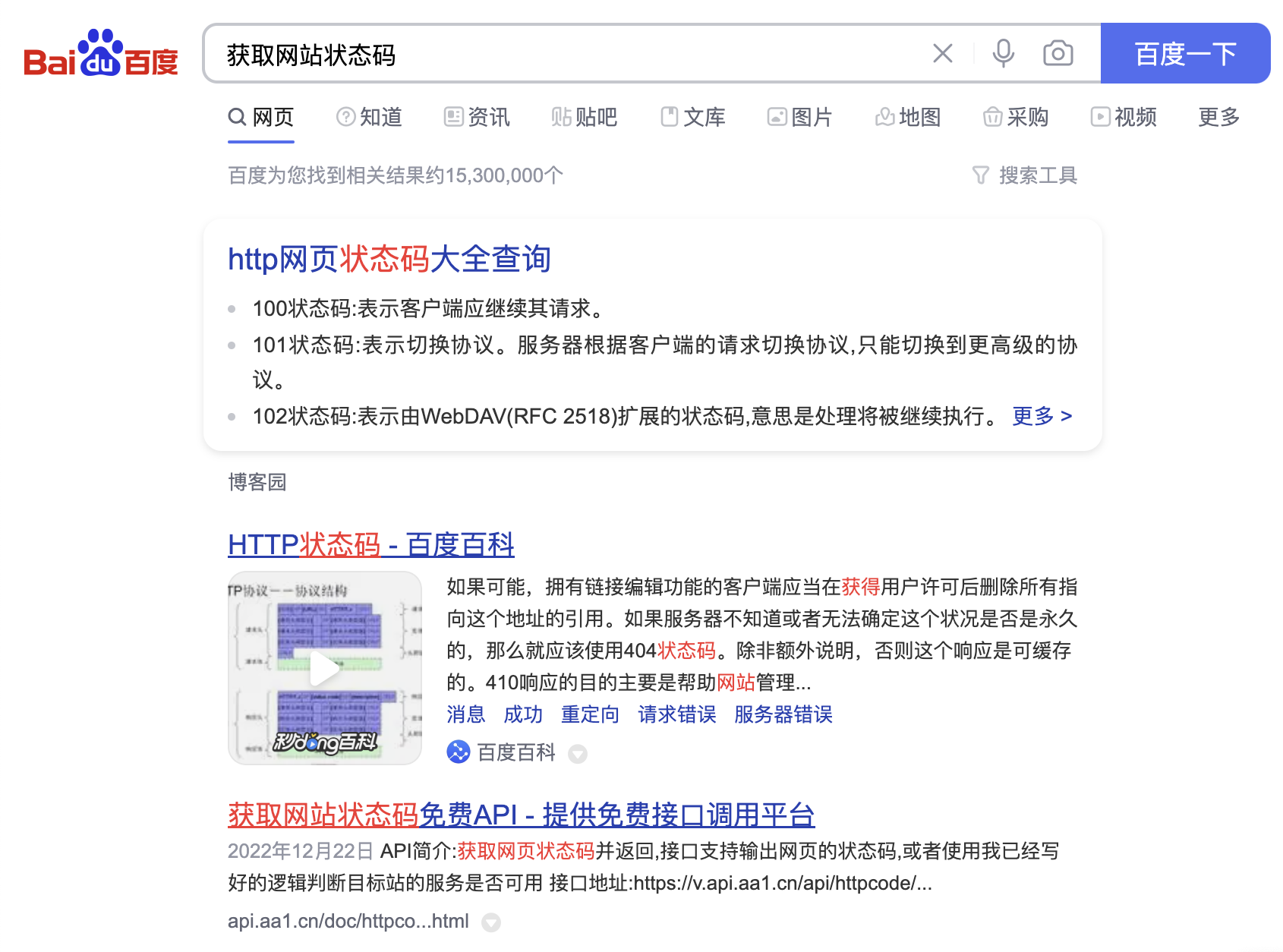Clear the search box with the X
The height and width of the screenshot is (952, 1283).
[x=942, y=53]
